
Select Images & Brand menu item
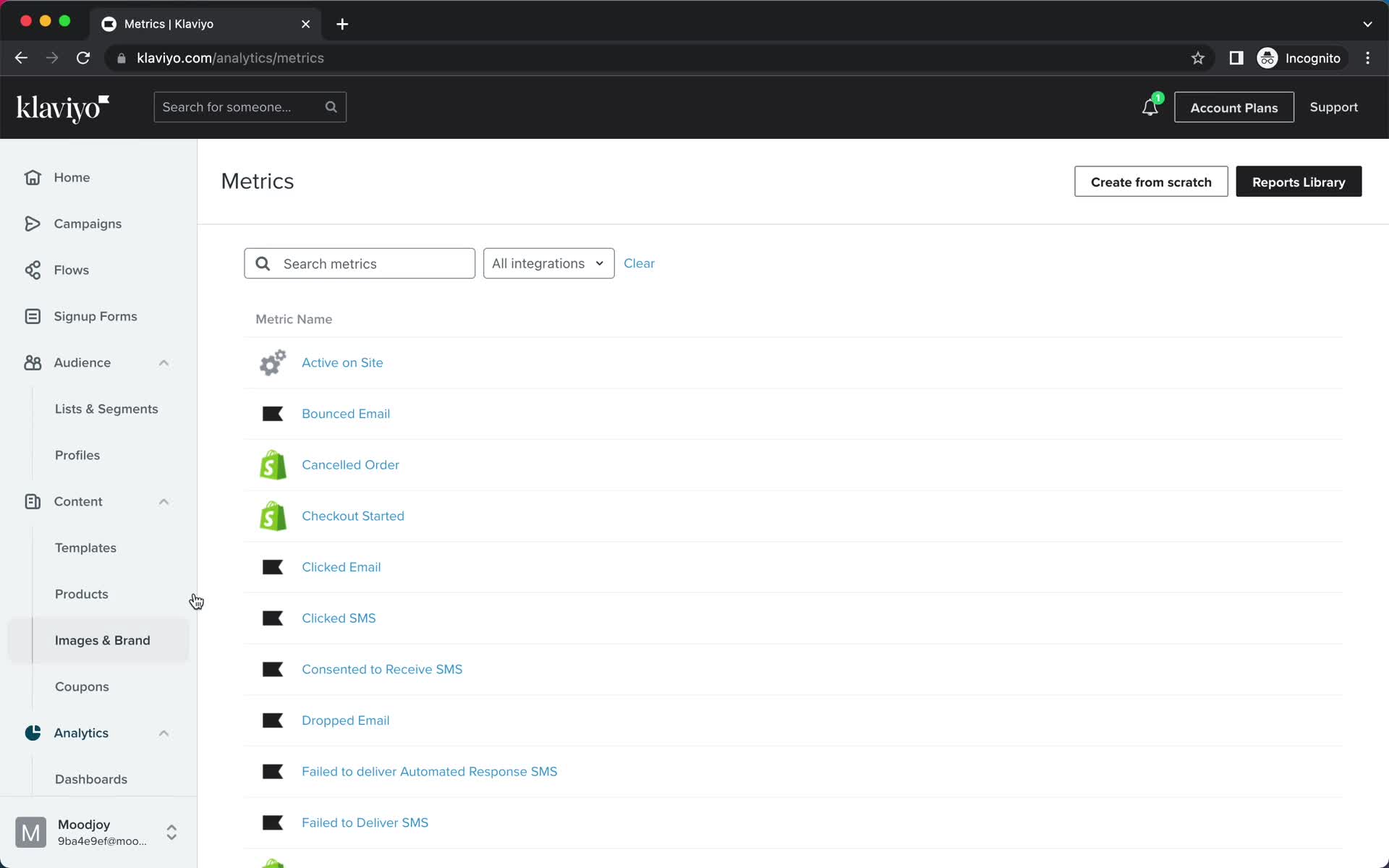[102, 639]
